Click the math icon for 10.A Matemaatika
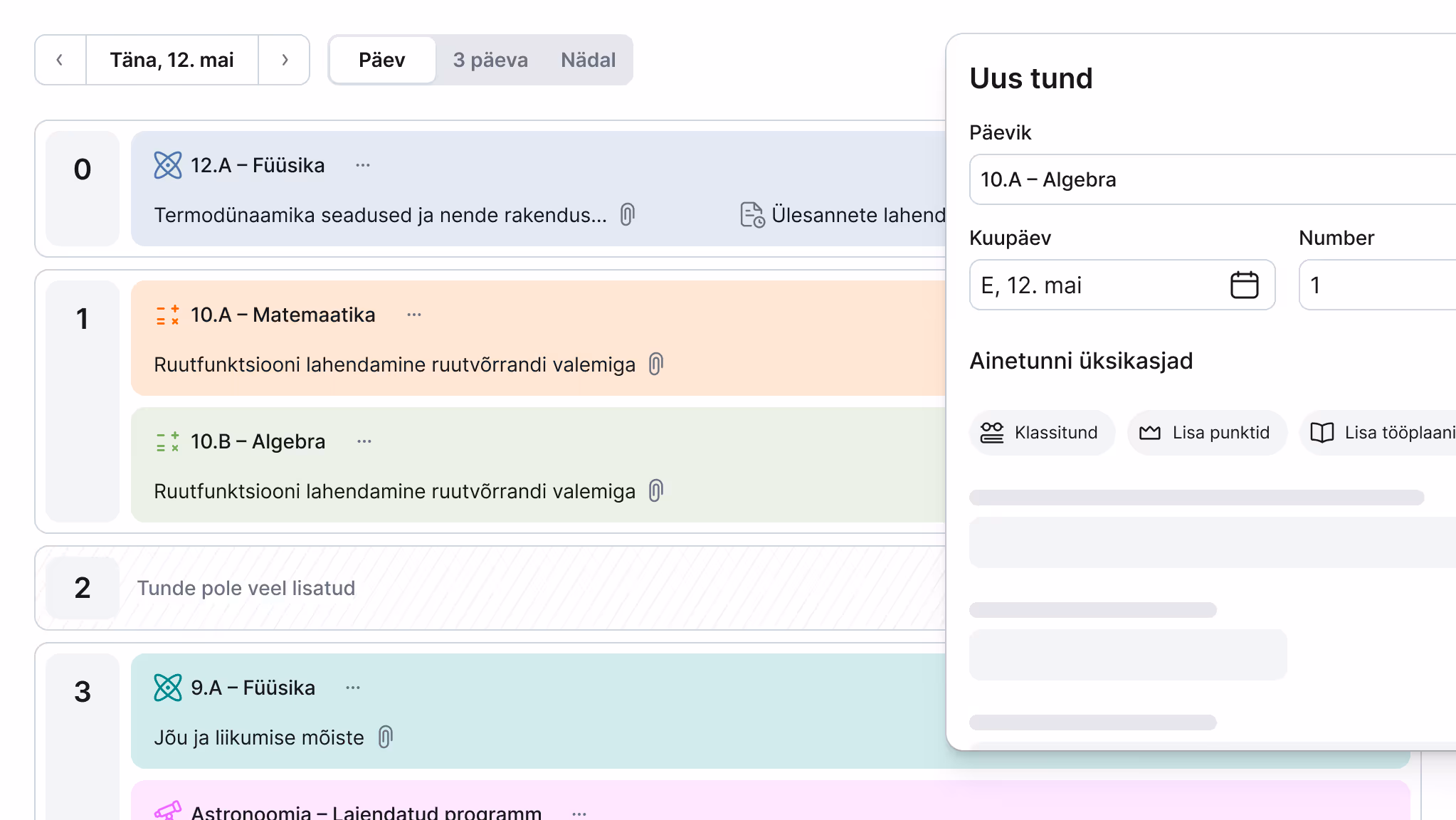This screenshot has width=1456, height=820. tap(168, 315)
